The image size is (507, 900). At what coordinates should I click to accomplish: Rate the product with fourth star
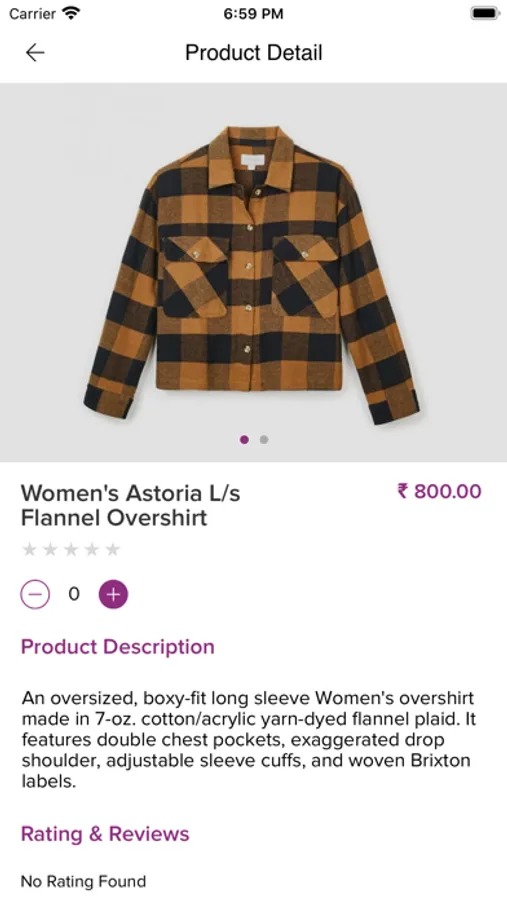point(92,550)
